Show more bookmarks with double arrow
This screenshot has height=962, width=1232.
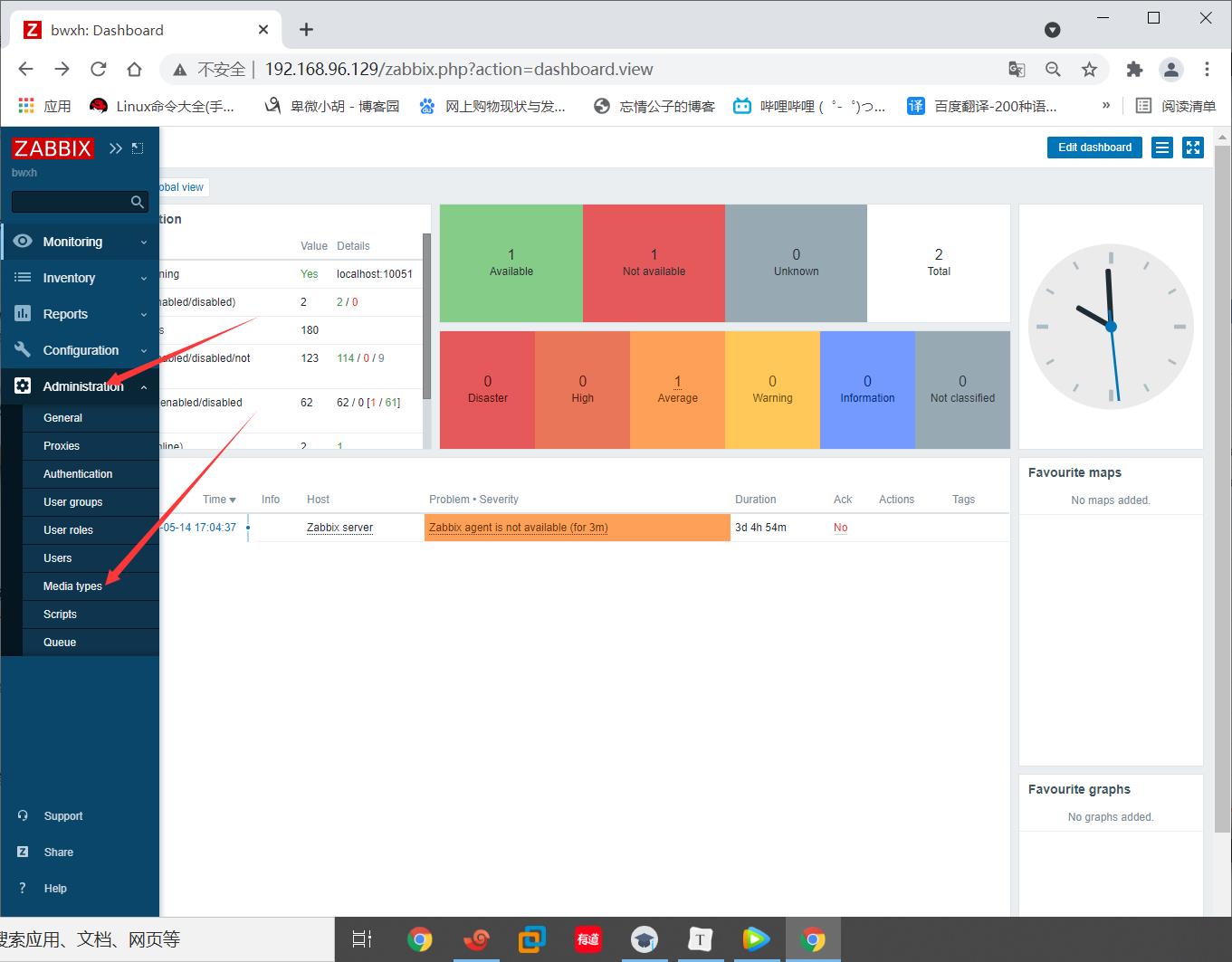[x=1105, y=105]
